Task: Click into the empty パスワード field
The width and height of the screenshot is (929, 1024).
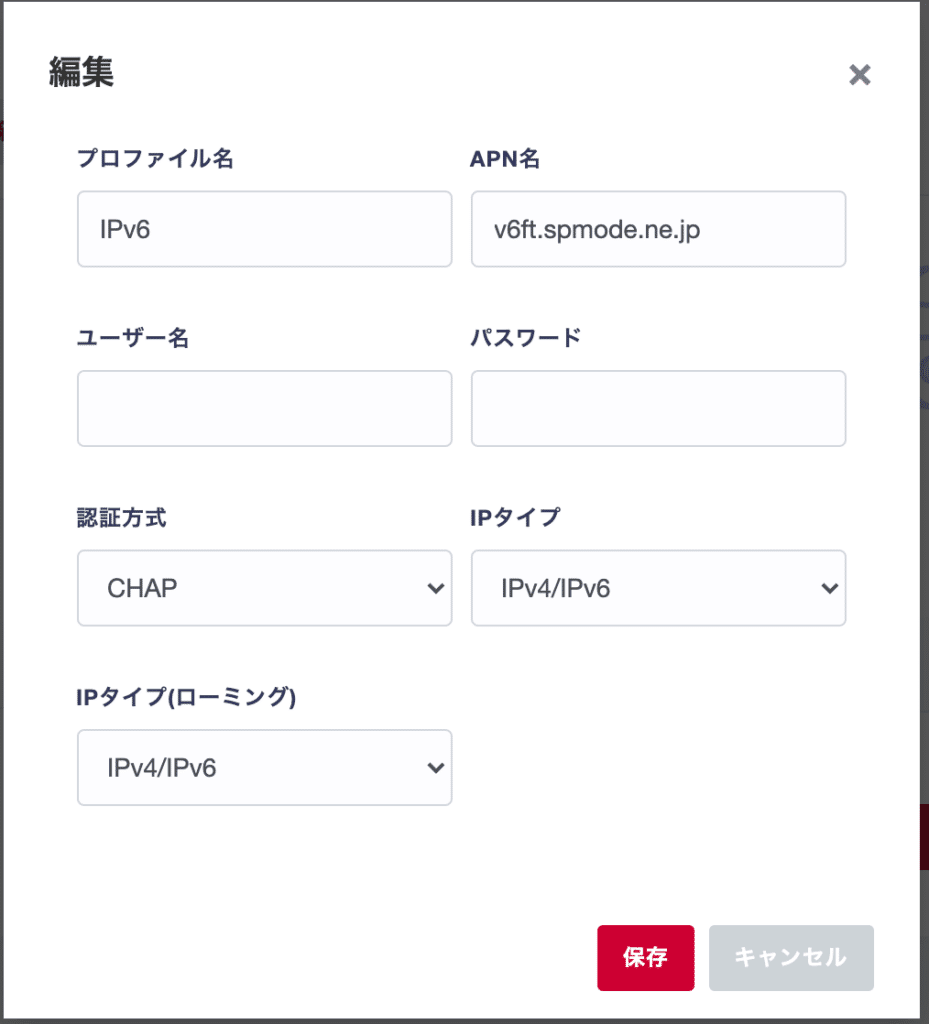Action: pos(658,408)
